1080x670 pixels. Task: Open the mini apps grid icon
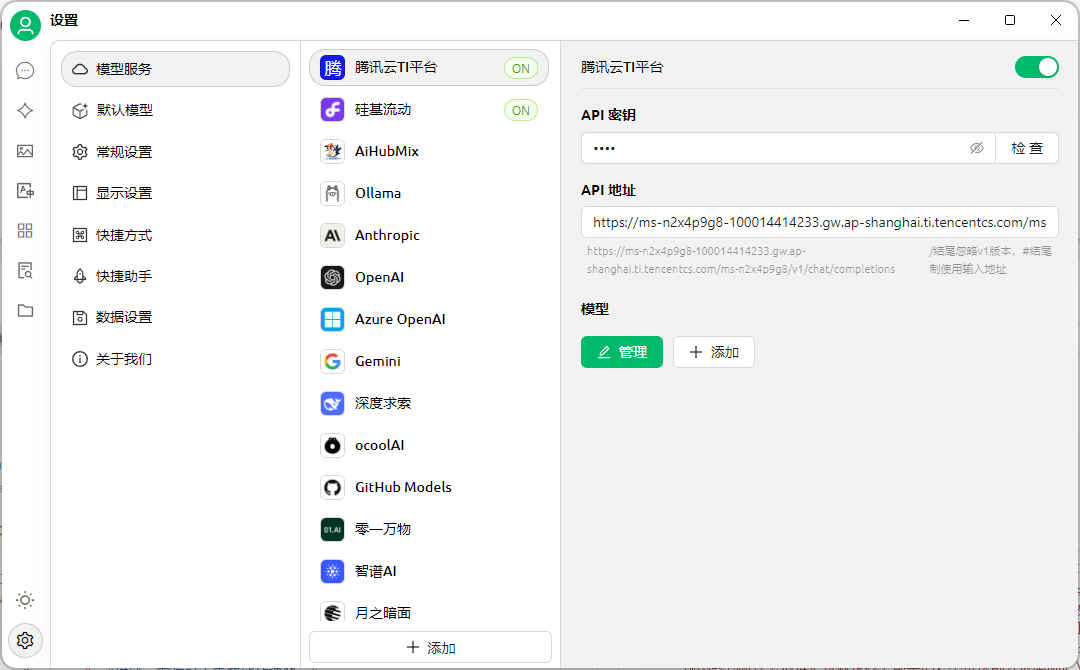point(25,231)
